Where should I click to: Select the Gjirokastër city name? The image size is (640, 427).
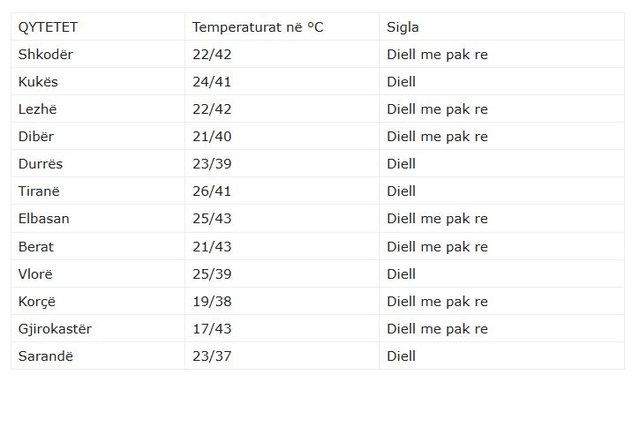[x=55, y=329]
